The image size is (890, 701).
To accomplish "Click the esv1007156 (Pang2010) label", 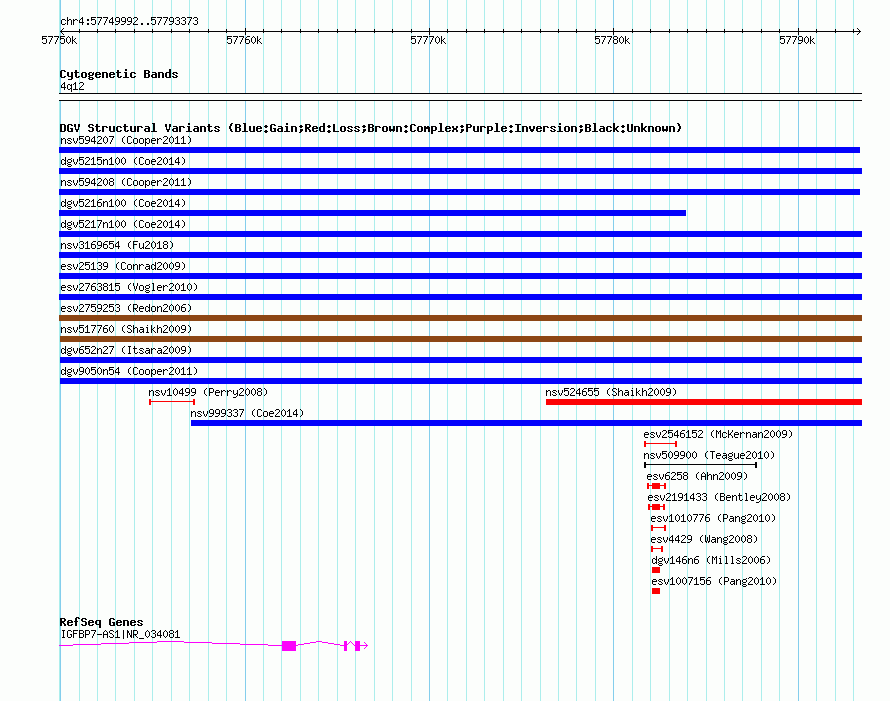I will [x=714, y=581].
